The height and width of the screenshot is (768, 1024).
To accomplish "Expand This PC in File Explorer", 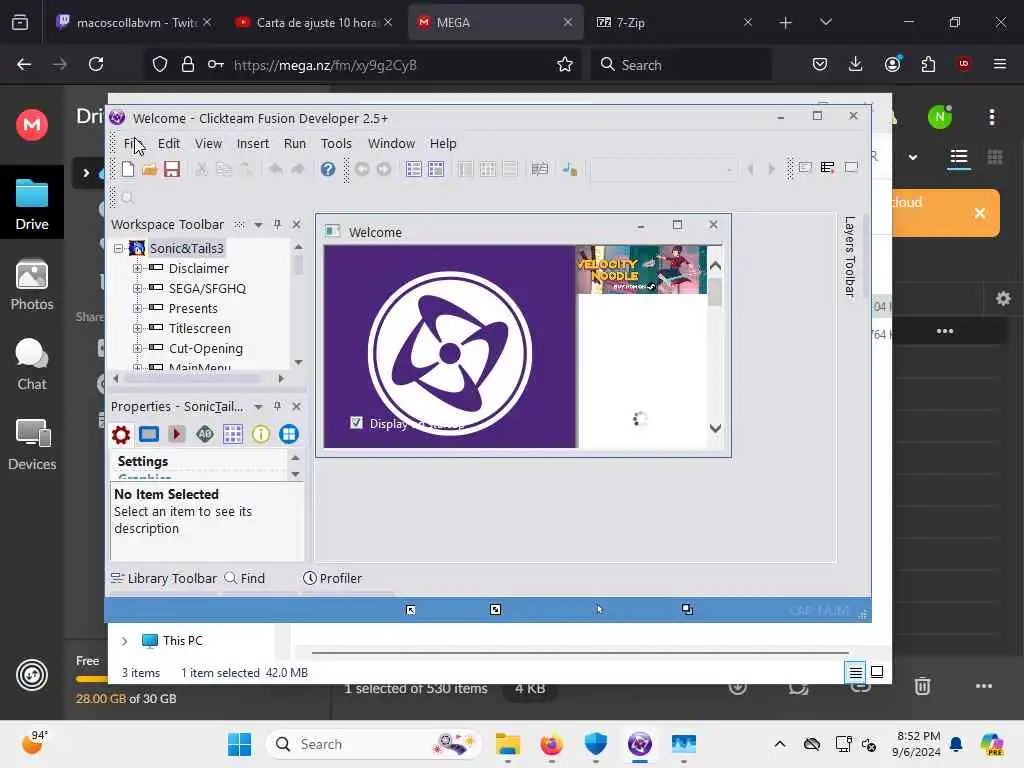I will coord(124,641).
